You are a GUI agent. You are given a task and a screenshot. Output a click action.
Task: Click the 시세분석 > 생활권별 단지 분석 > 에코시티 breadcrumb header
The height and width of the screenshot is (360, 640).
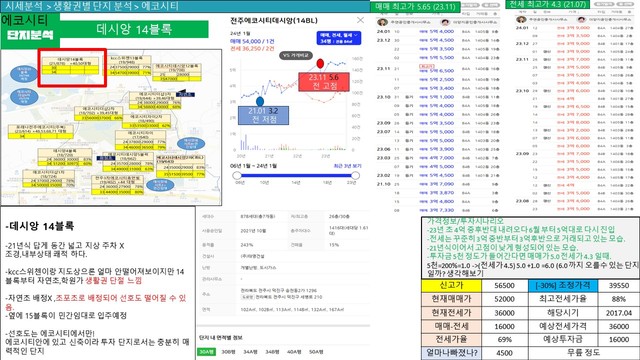click(x=185, y=6)
